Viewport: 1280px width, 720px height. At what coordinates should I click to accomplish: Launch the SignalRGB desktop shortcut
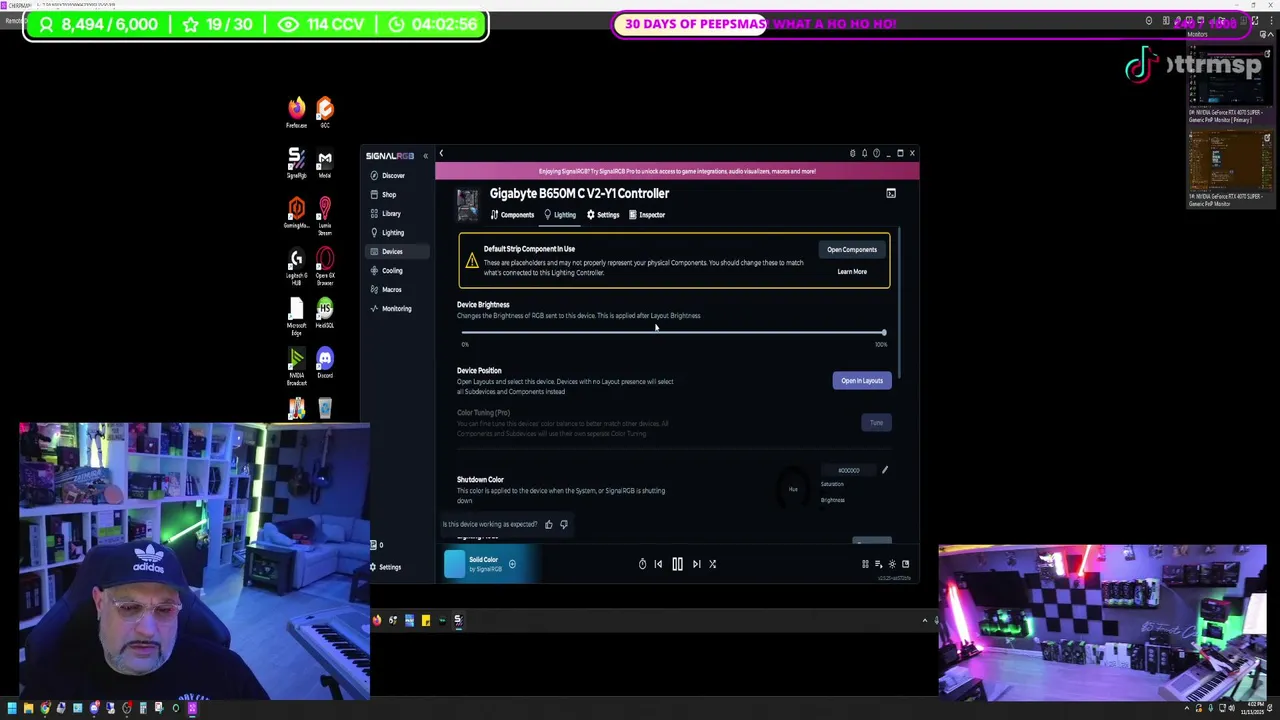click(x=296, y=163)
